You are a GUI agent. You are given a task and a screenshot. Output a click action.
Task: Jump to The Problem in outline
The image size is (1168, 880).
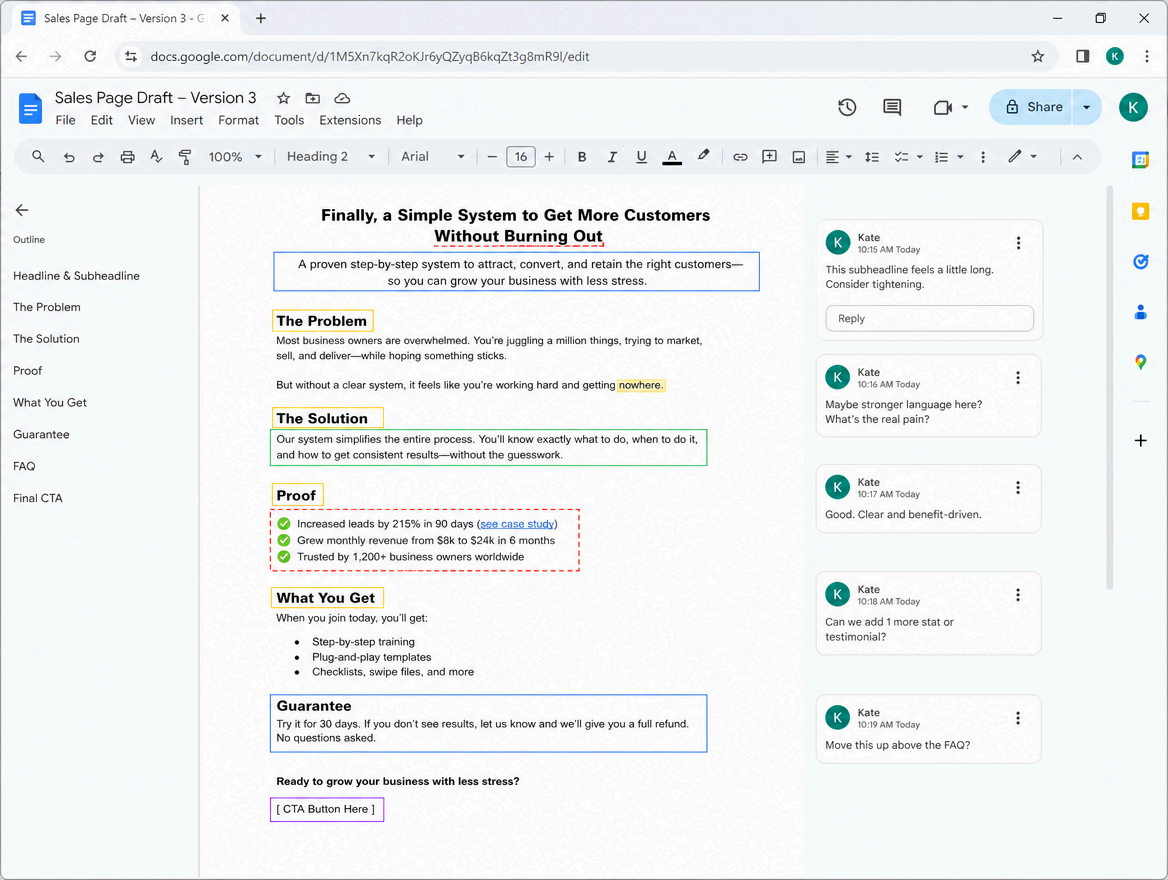(47, 307)
